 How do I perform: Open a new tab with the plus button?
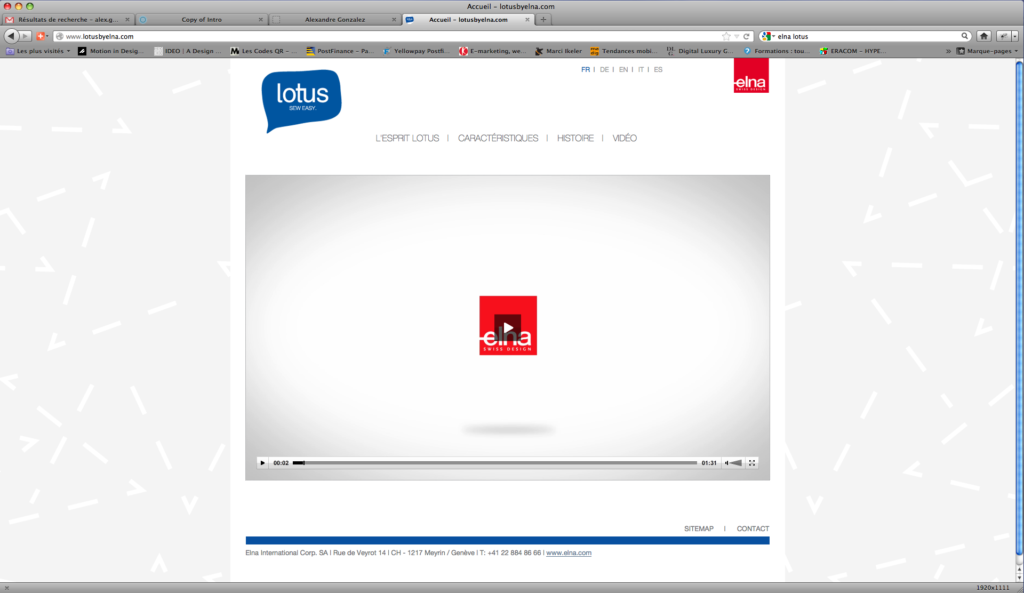pos(543,19)
